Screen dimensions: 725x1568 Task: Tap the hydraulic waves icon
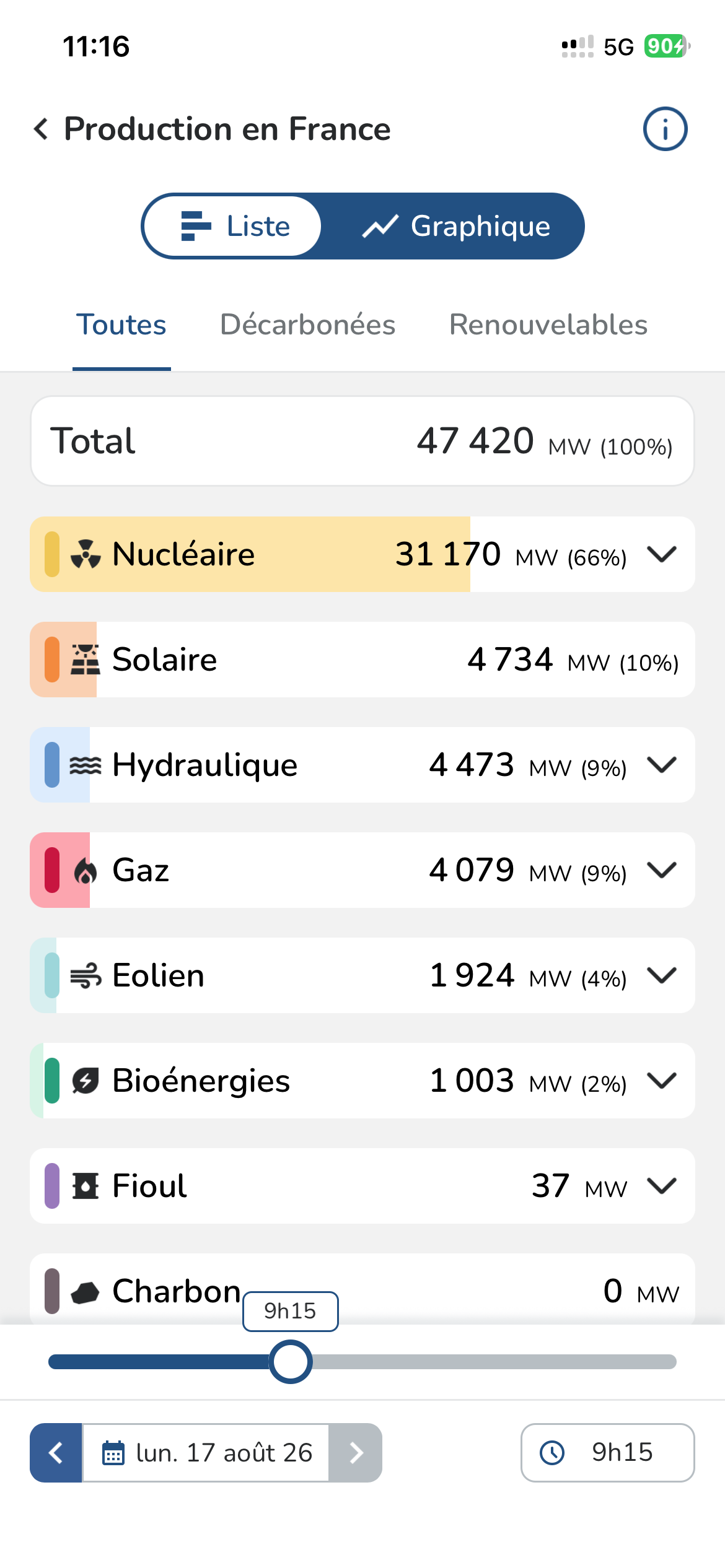[x=86, y=765]
